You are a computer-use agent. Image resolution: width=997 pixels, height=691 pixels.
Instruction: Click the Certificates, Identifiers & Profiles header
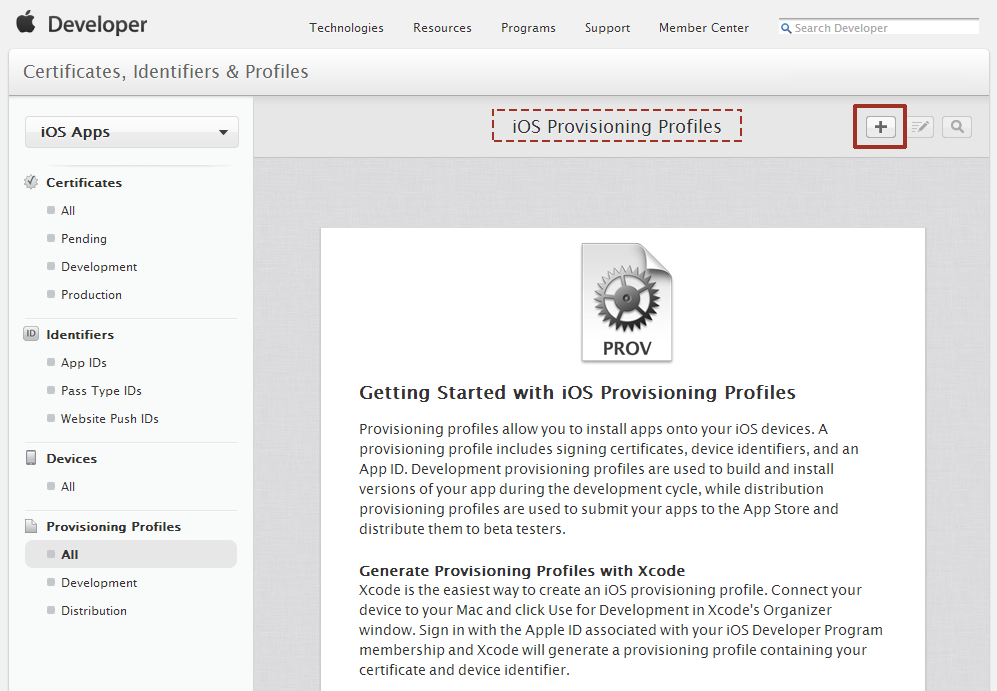tap(166, 71)
